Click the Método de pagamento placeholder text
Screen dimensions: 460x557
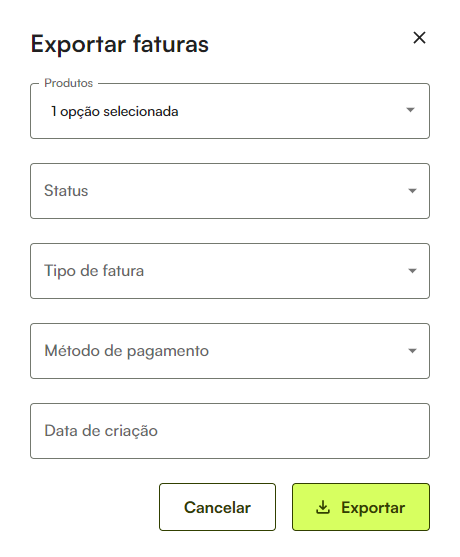pyautogui.click(x=126, y=351)
